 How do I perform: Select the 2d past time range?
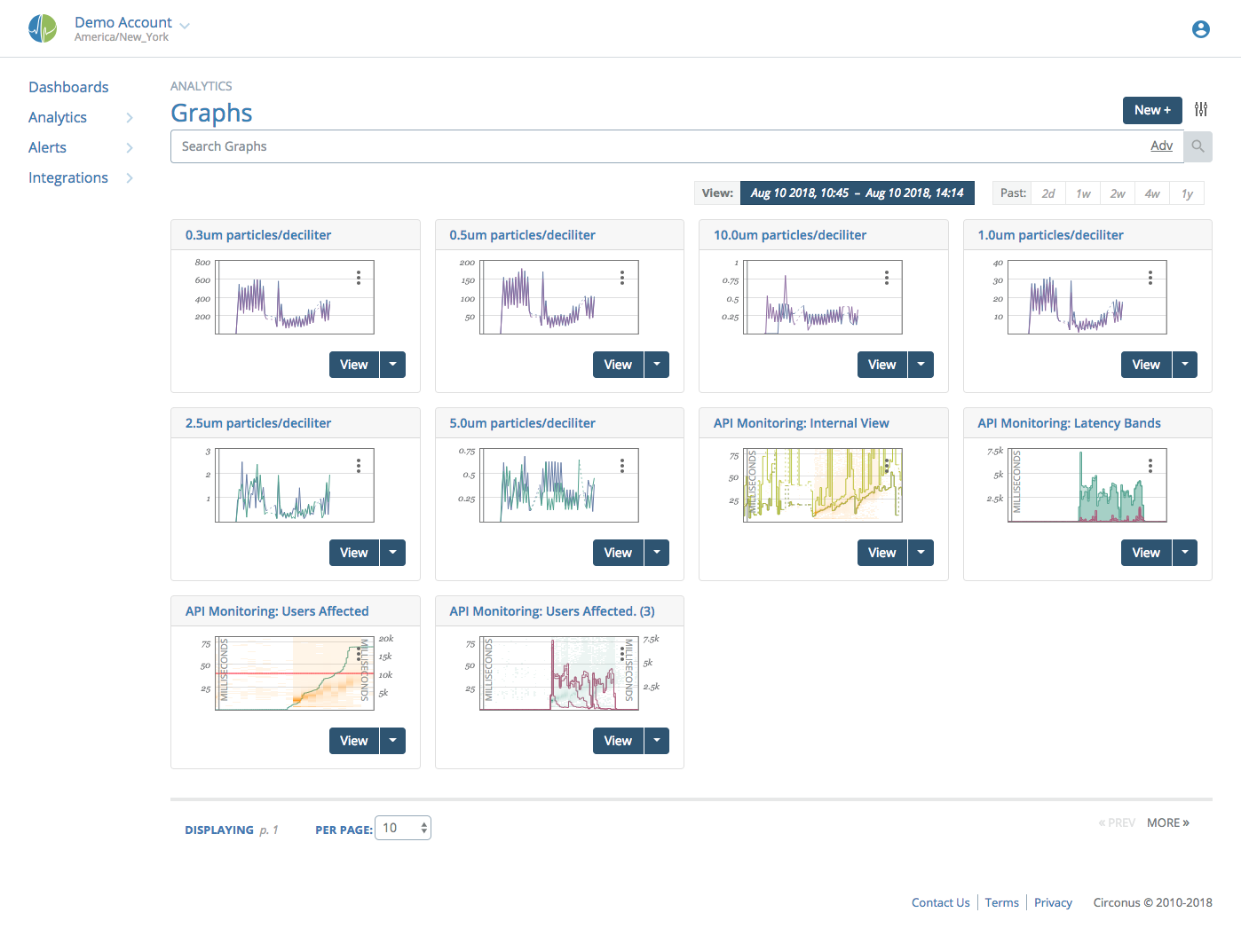click(x=1048, y=193)
